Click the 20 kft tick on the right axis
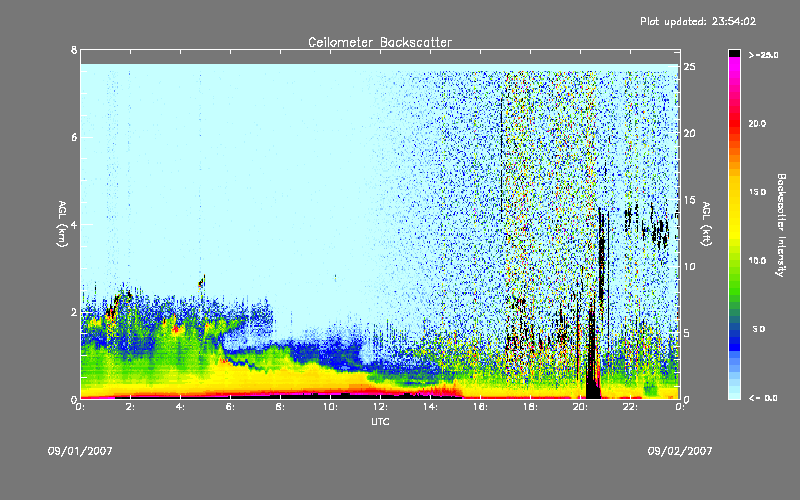The height and width of the screenshot is (500, 800). tap(689, 133)
